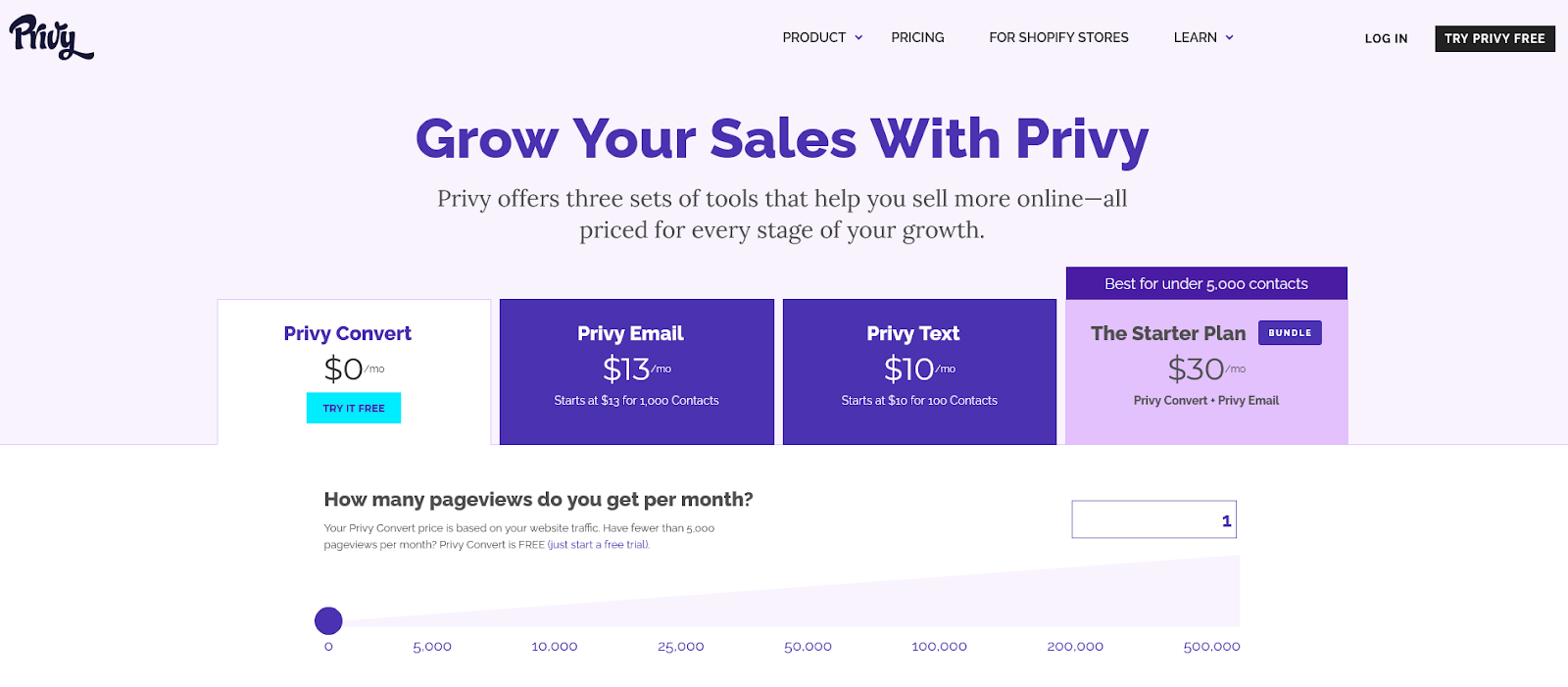Click the Privy logo
This screenshot has height=687, width=1568.
[x=51, y=37]
